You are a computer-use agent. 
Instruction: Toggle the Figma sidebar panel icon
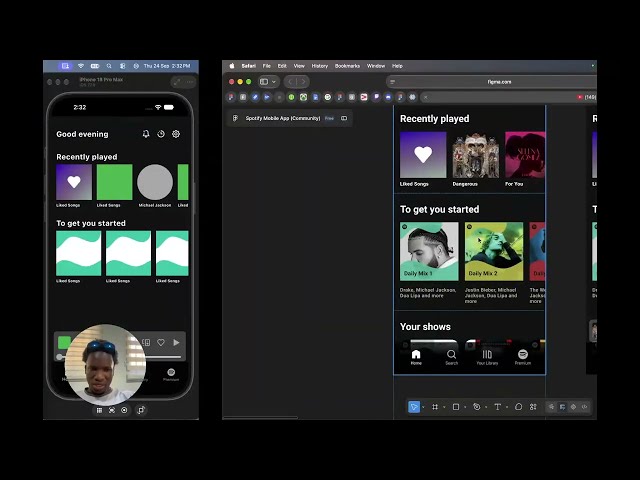[344, 118]
